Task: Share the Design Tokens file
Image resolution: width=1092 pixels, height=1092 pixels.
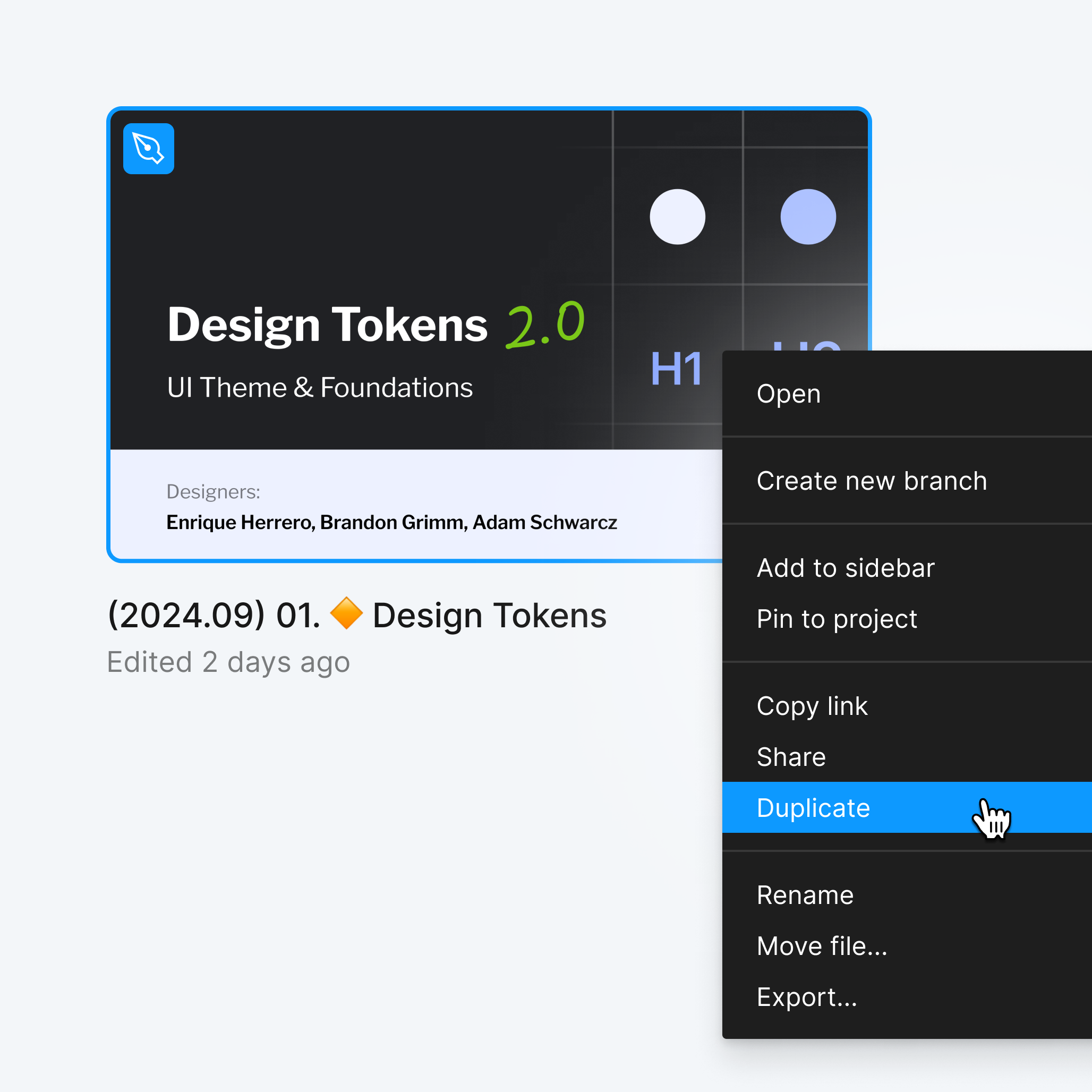Action: 791,757
